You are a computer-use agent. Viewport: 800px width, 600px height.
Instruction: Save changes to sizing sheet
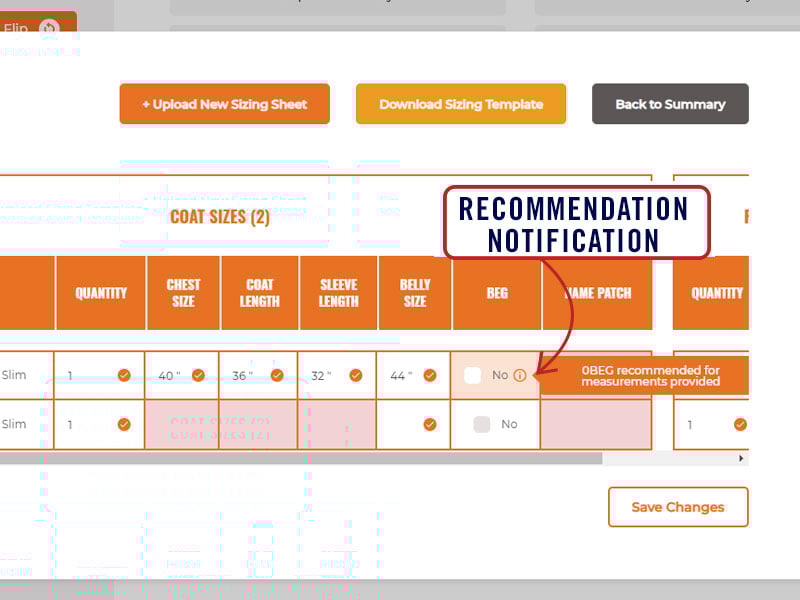coord(678,507)
